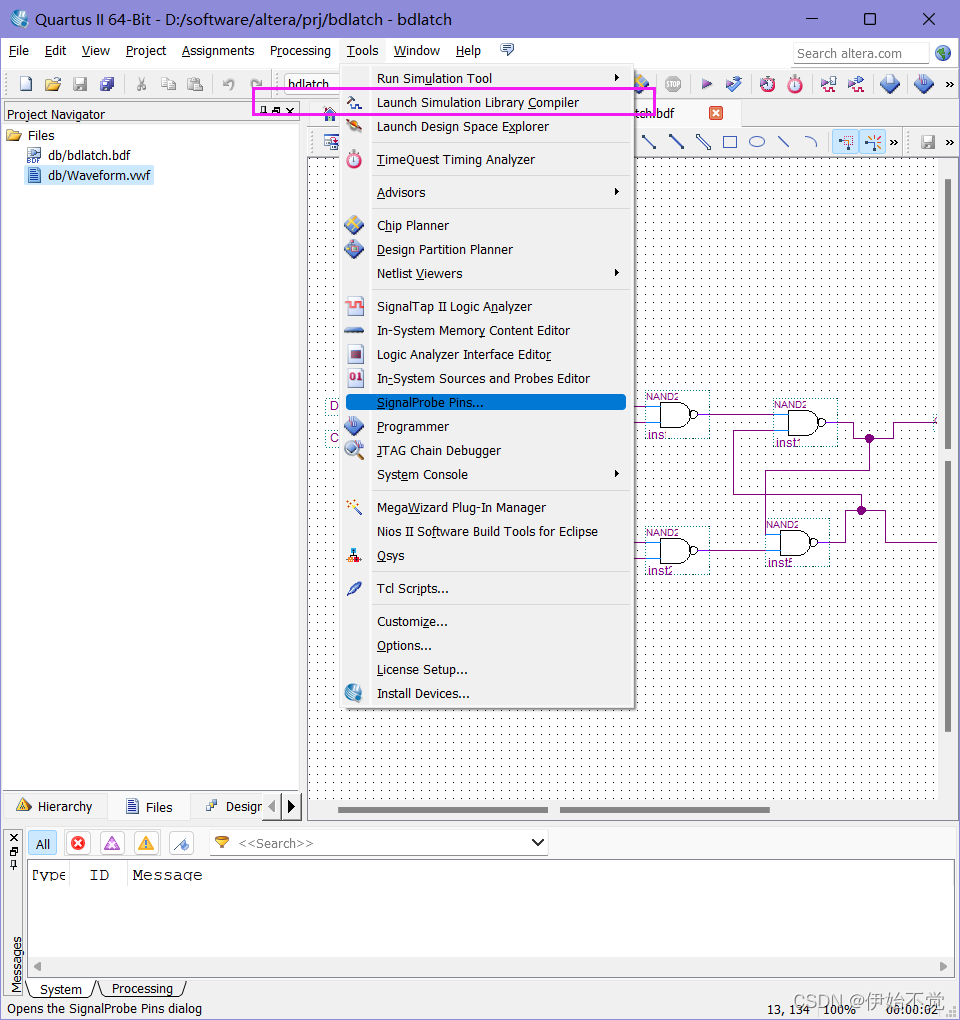Open MegaWizard Plug-In Manager
Viewport: 960px width, 1020px height.
click(x=486, y=507)
